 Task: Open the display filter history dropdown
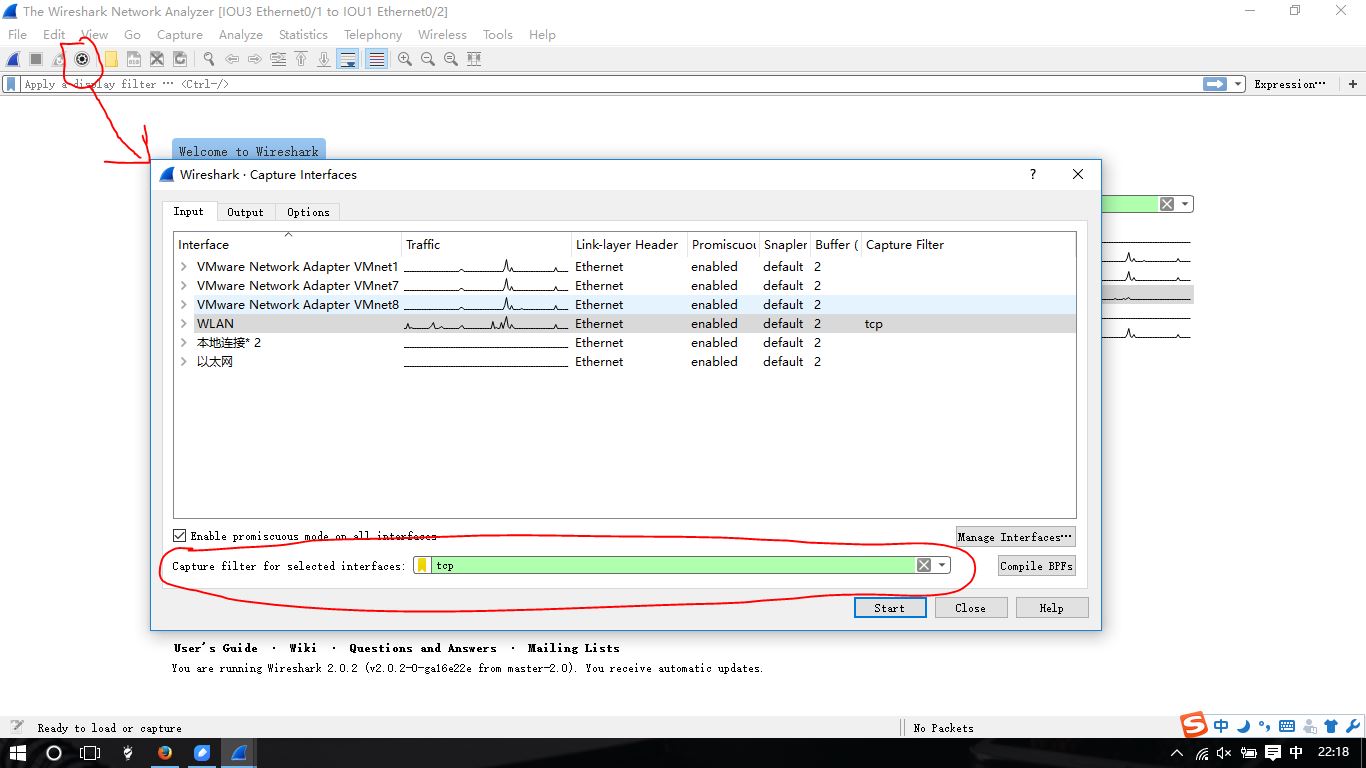coord(1238,84)
